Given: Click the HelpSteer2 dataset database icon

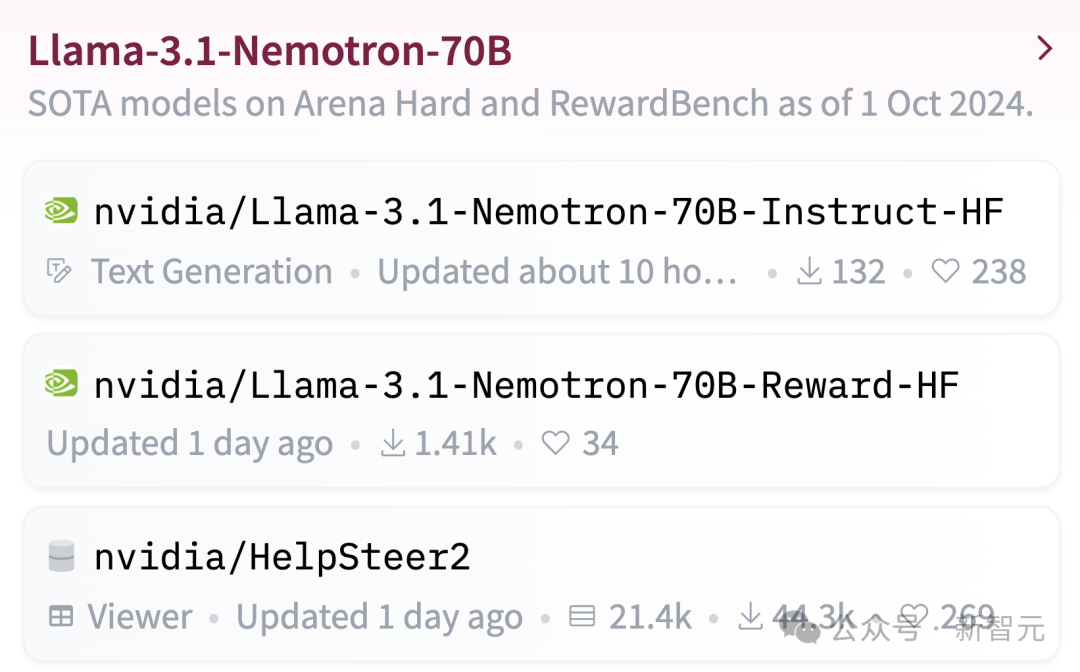Looking at the screenshot, I should pos(61,557).
